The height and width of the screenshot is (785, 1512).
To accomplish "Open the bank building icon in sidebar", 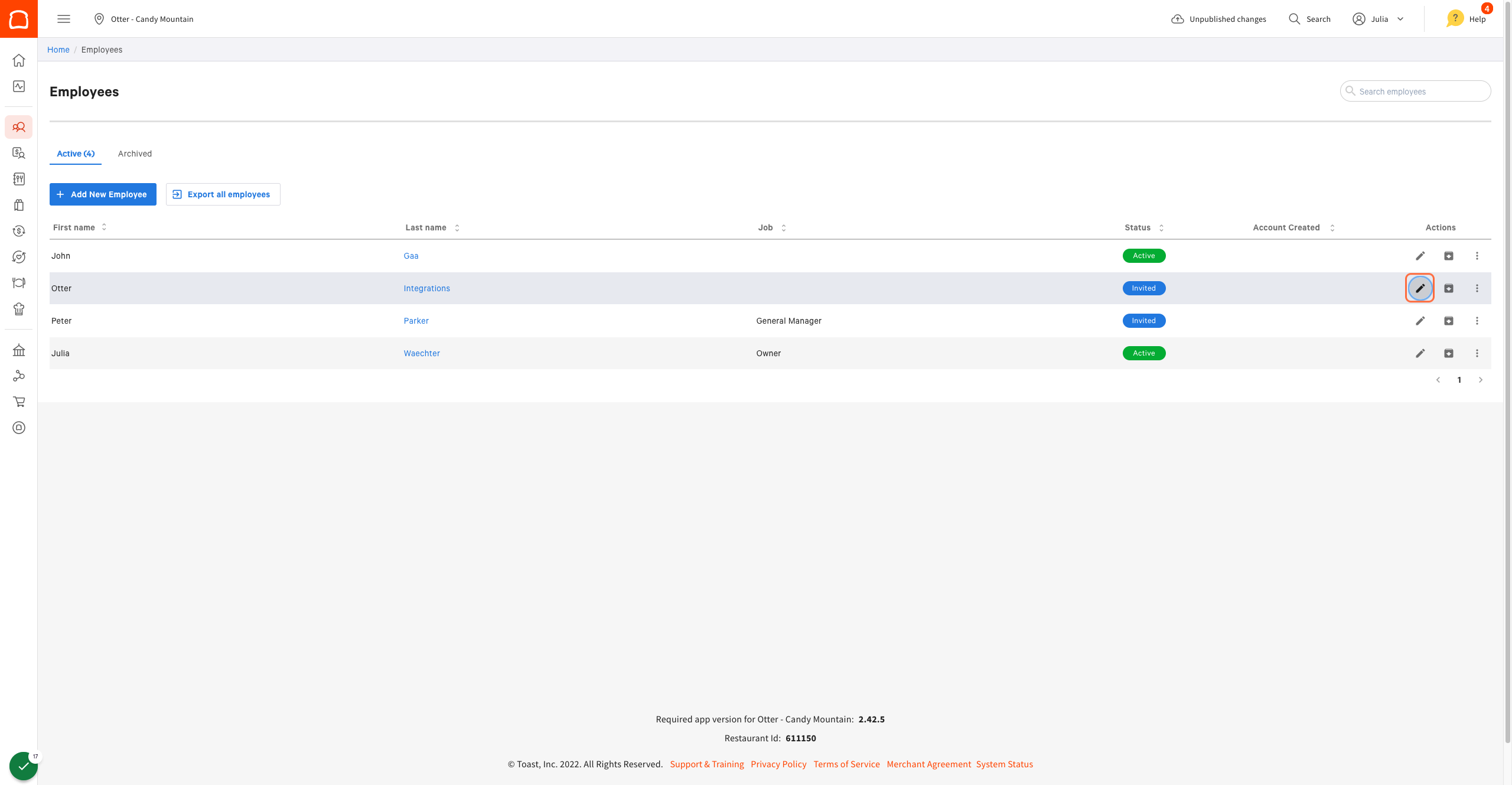I will 19,350.
